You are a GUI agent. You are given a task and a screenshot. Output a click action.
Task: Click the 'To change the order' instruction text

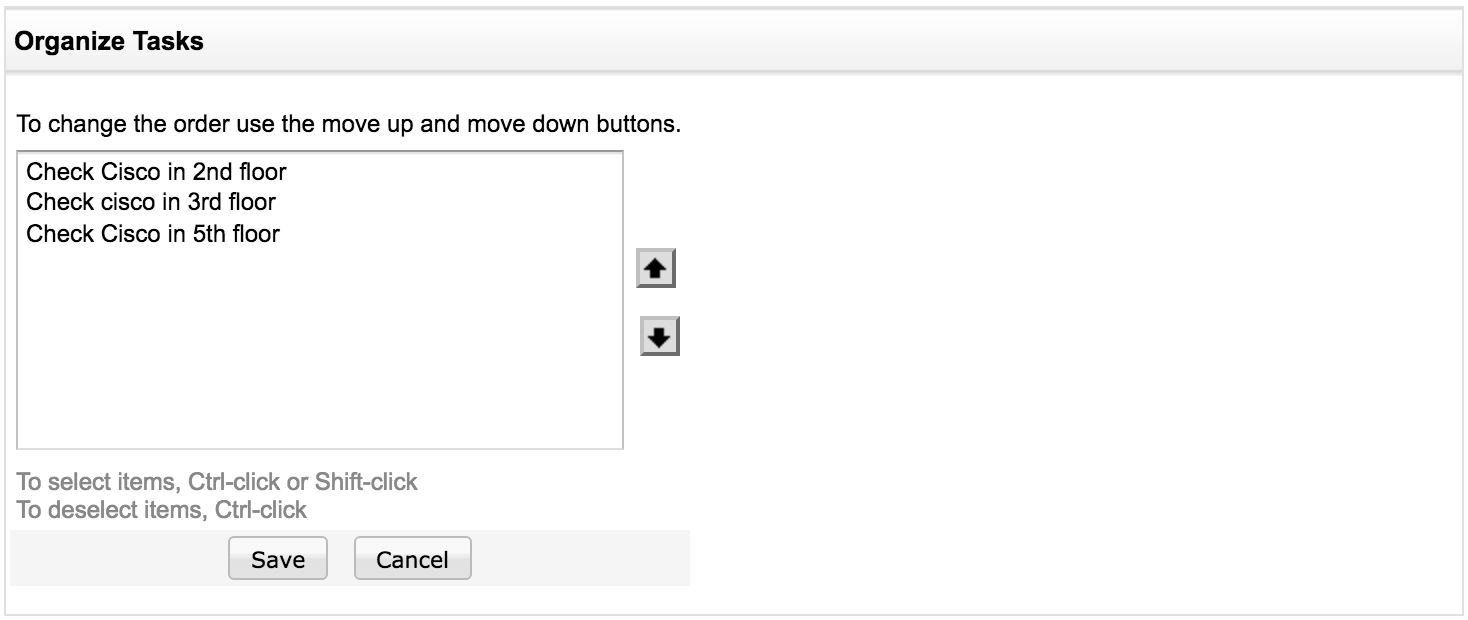(348, 127)
